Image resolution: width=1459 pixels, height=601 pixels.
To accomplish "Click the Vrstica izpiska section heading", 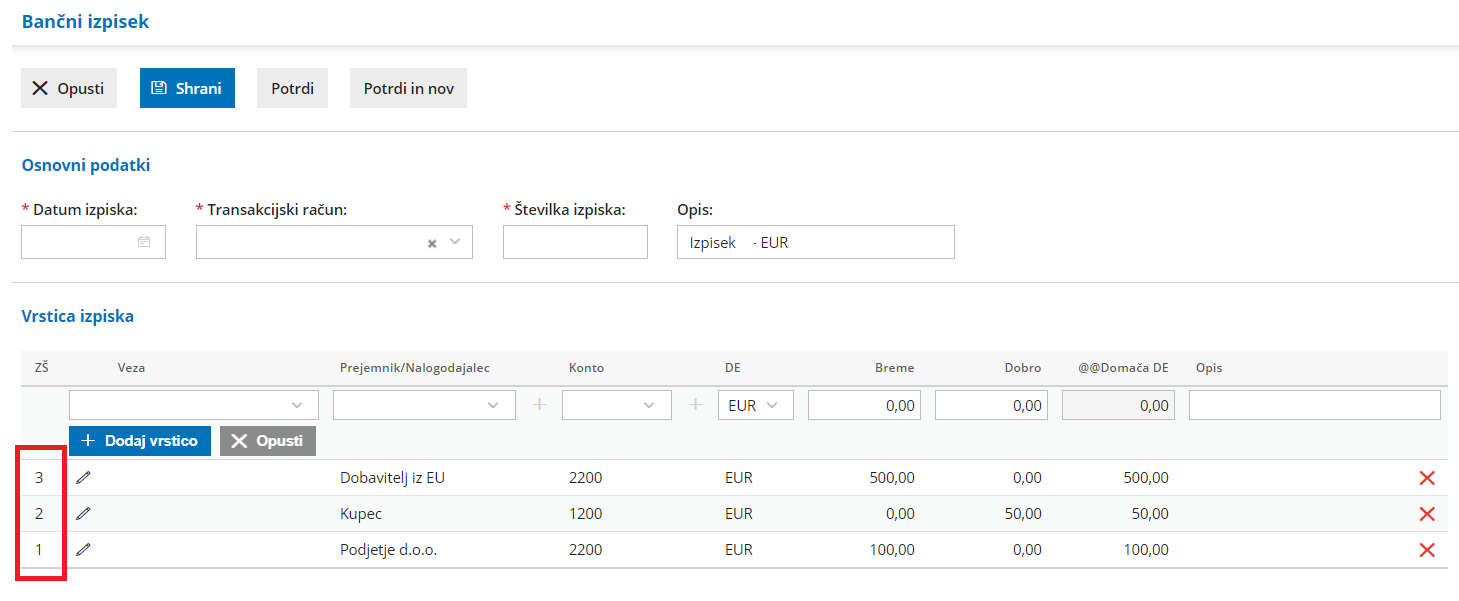I will click(78, 316).
